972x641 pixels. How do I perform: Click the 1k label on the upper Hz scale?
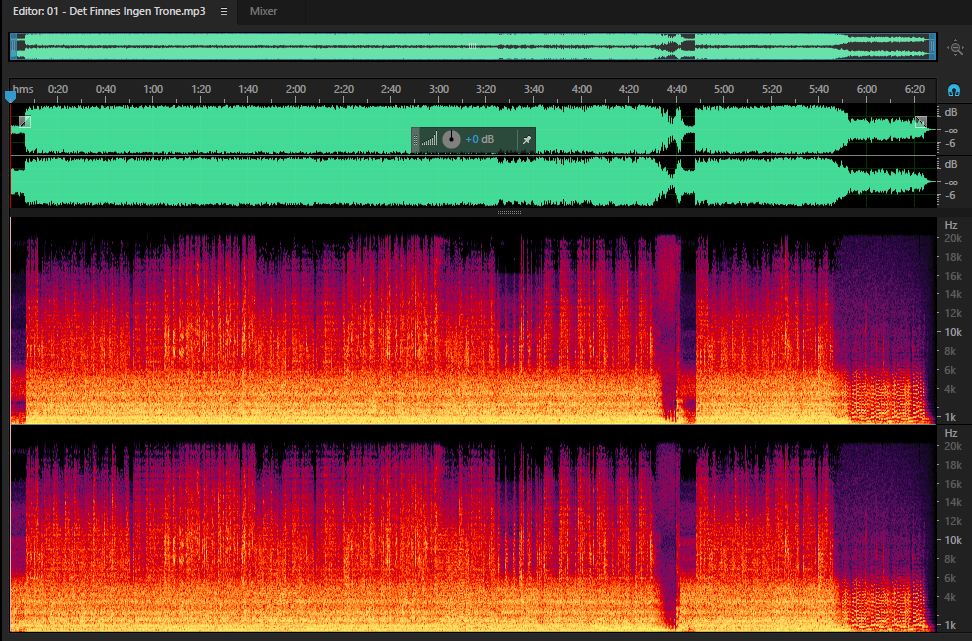[950, 417]
